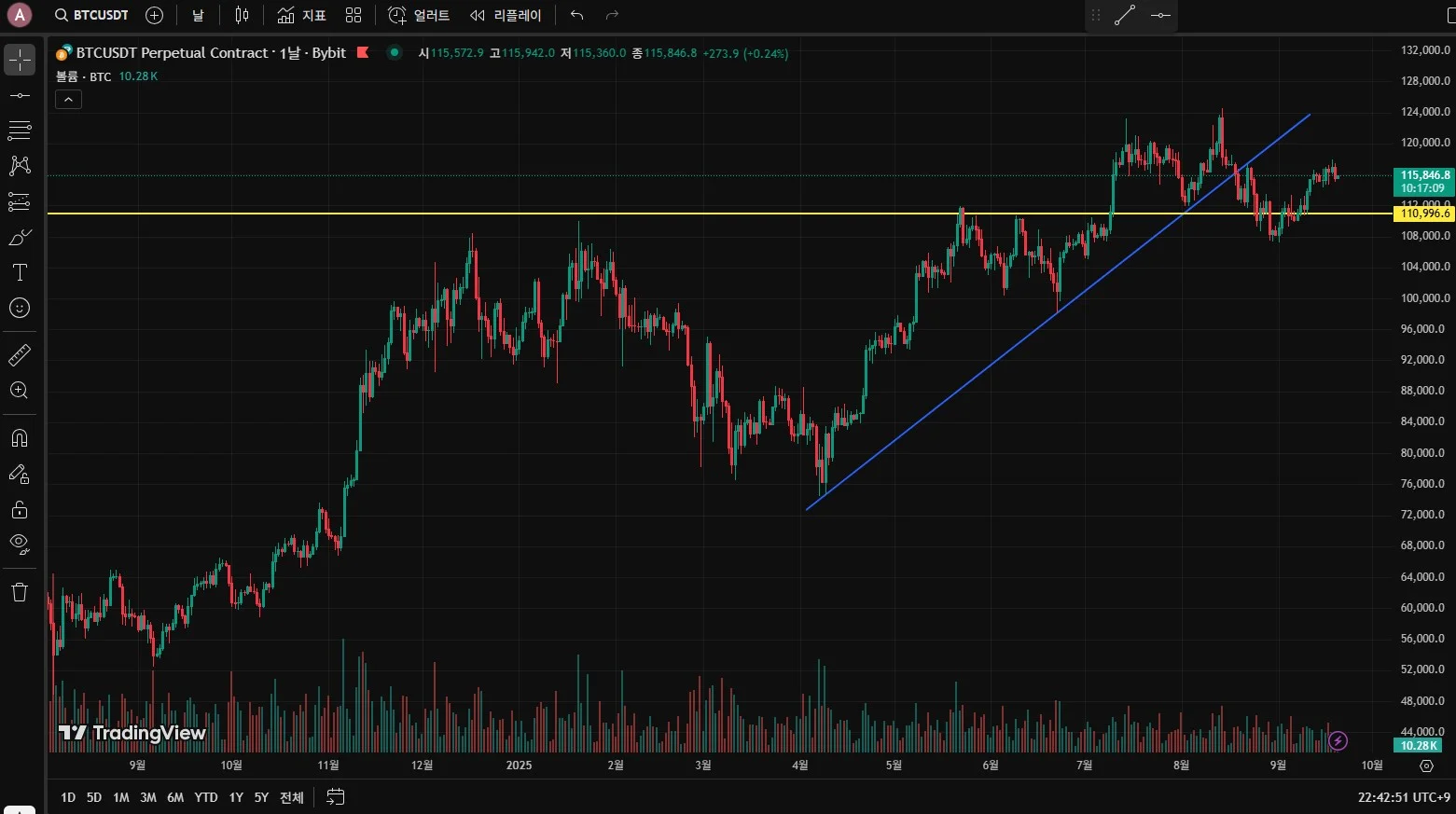Start 리플레이 bar replay
This screenshot has width=1456, height=814.
click(506, 15)
